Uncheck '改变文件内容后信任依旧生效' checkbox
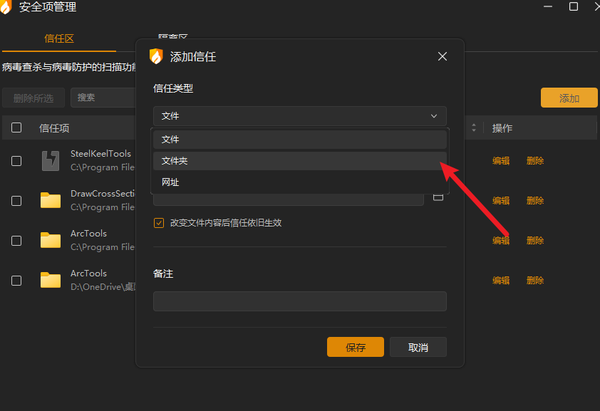600x411 pixels. tap(159, 223)
